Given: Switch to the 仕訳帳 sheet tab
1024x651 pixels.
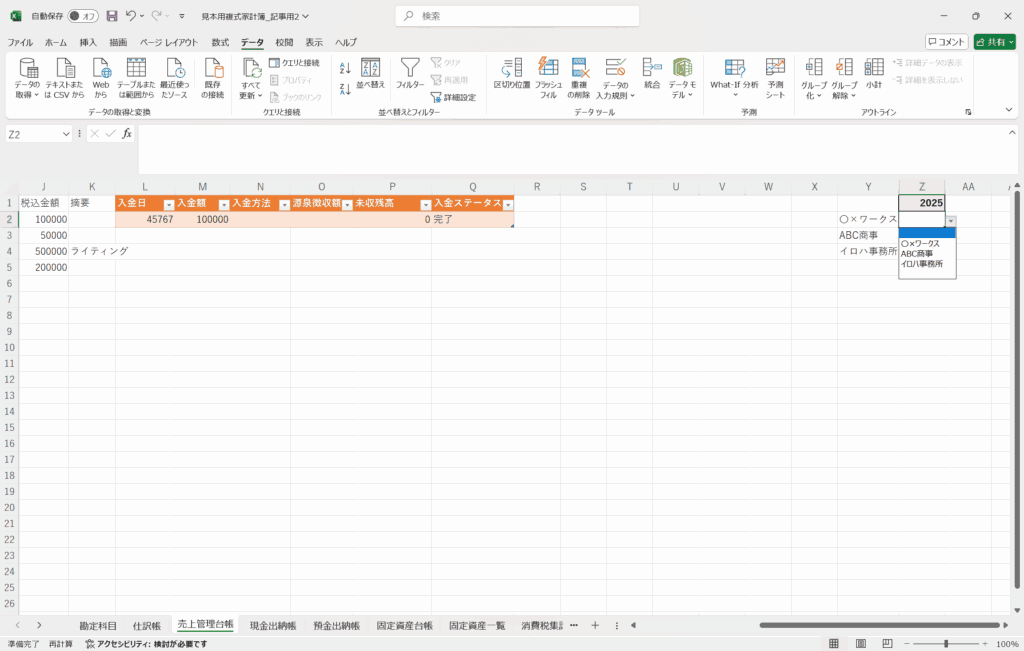Looking at the screenshot, I should [x=146, y=625].
